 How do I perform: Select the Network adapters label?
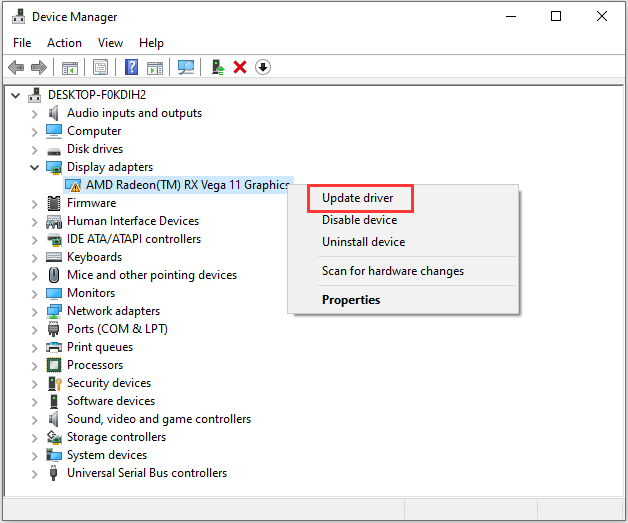pos(113,311)
